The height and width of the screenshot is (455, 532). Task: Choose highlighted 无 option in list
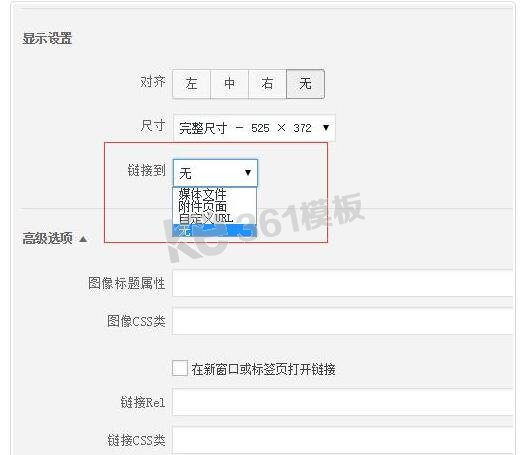tap(214, 230)
